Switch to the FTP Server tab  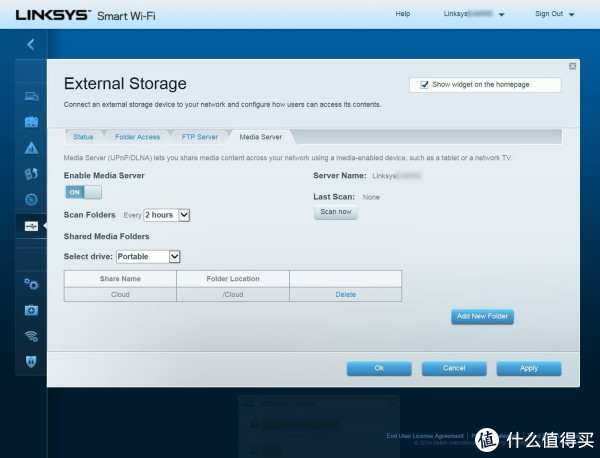[200, 137]
